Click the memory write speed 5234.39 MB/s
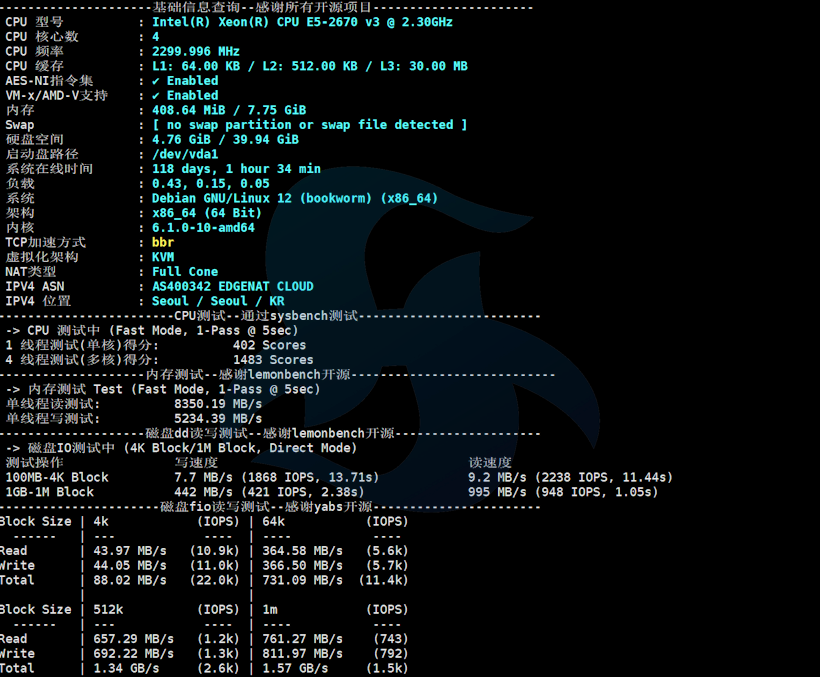 click(x=218, y=419)
